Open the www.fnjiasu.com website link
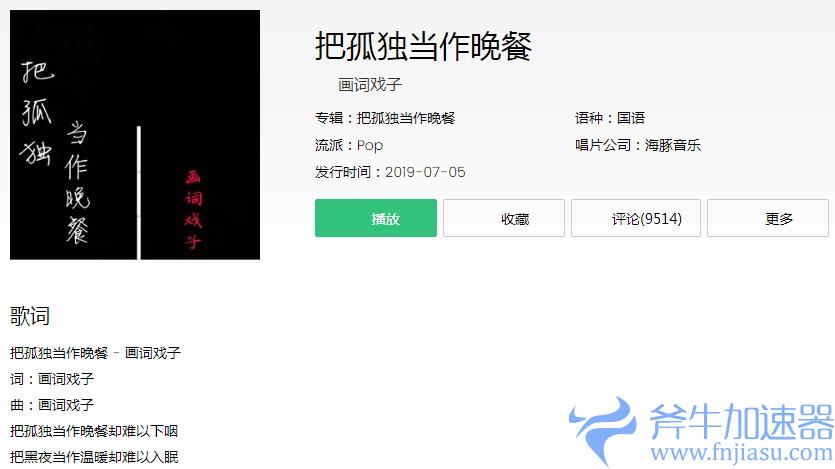This screenshot has height=469, width=835. (x=741, y=454)
